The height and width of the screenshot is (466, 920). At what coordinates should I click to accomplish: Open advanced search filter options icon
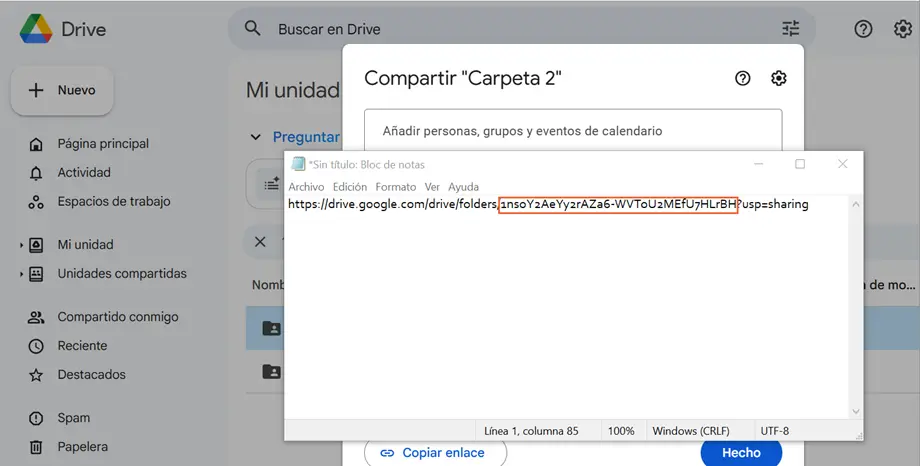791,28
